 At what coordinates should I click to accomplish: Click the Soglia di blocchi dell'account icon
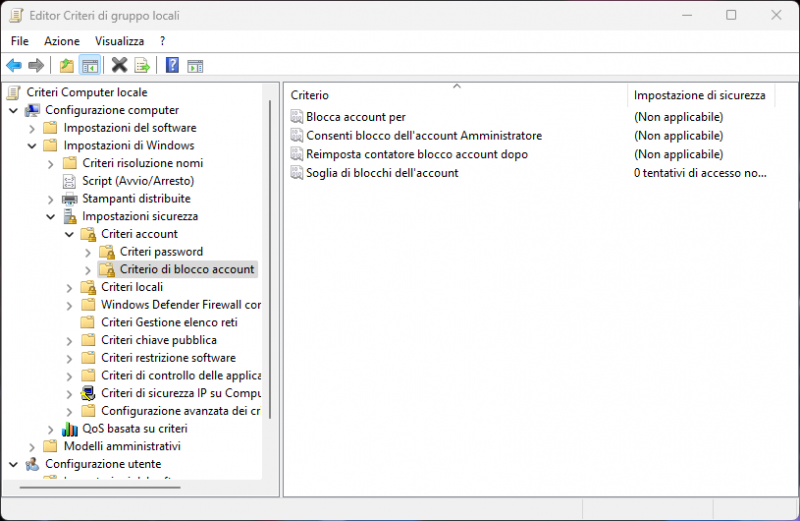(296, 172)
